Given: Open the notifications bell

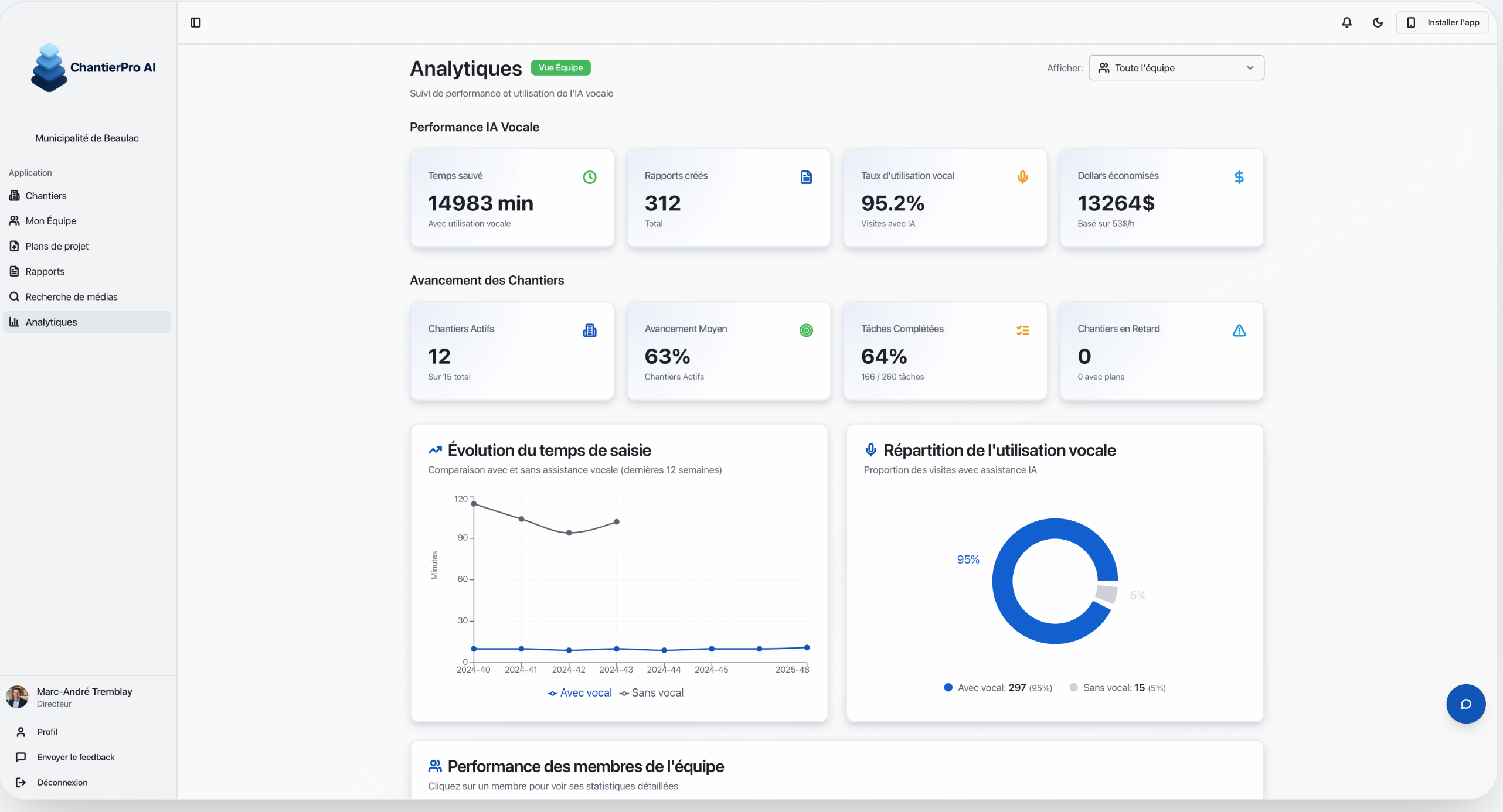Looking at the screenshot, I should click(x=1346, y=22).
